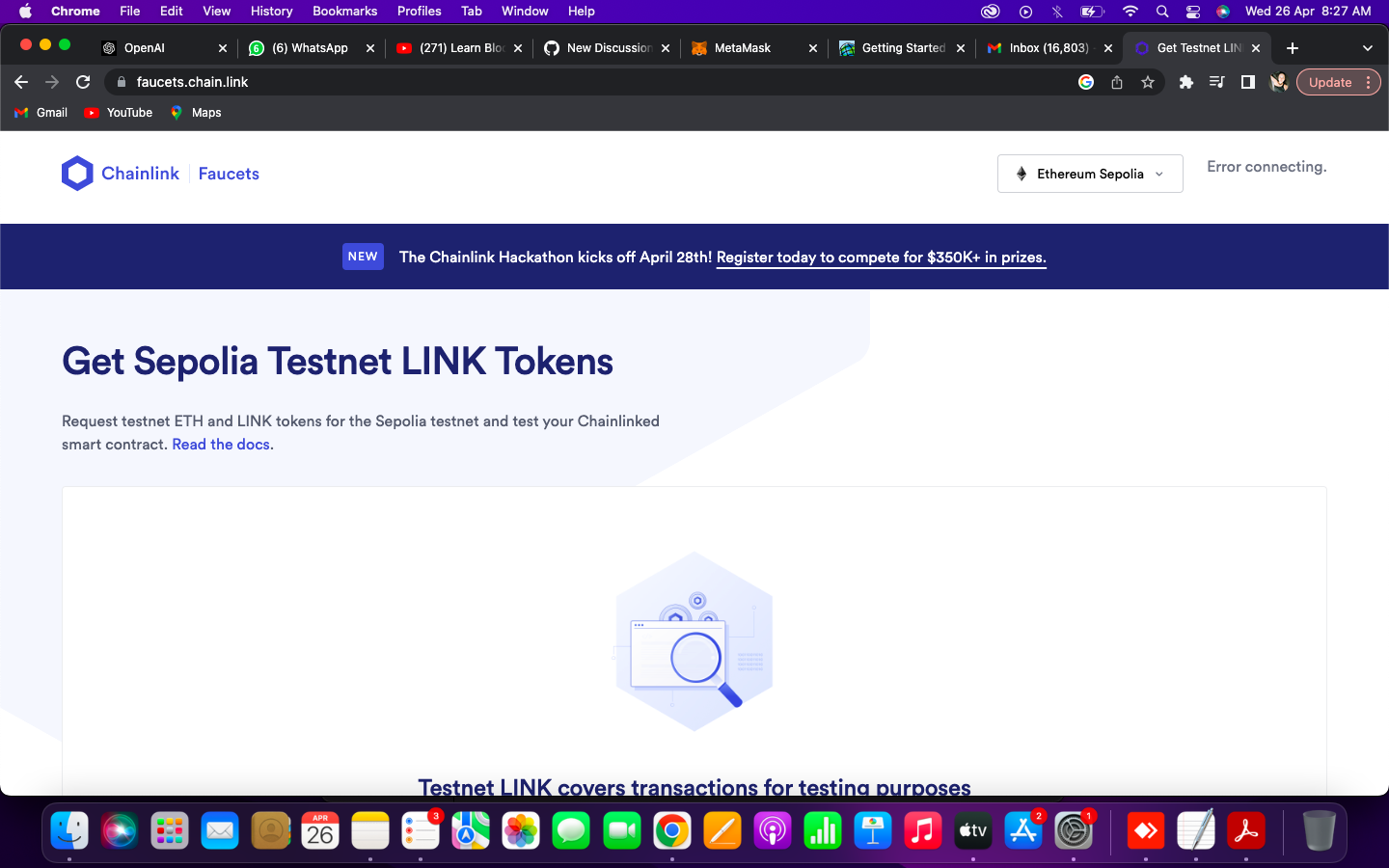Click the Creative Cloud menu bar icon

pos(991,12)
